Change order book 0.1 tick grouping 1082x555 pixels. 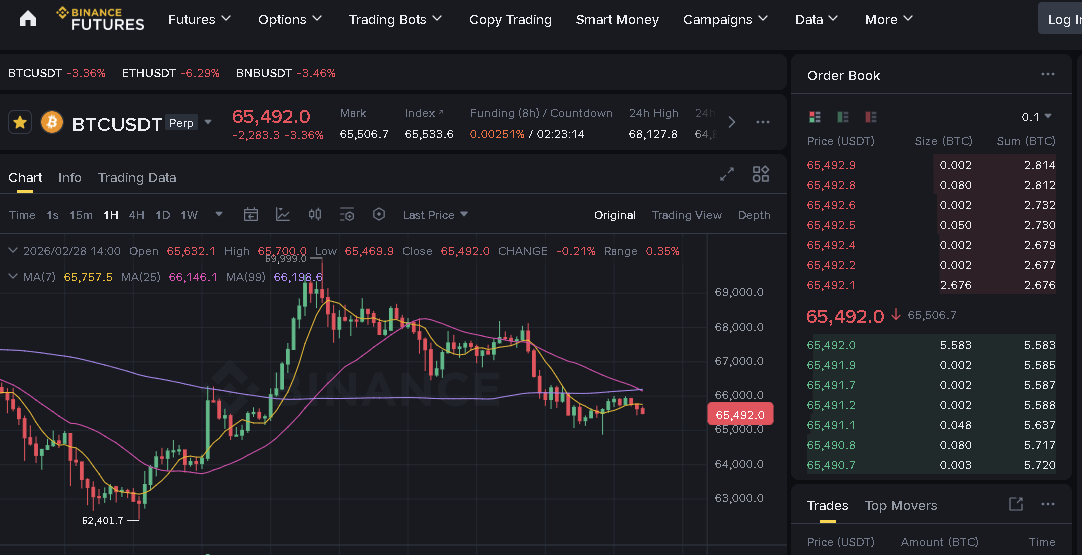pos(1036,117)
